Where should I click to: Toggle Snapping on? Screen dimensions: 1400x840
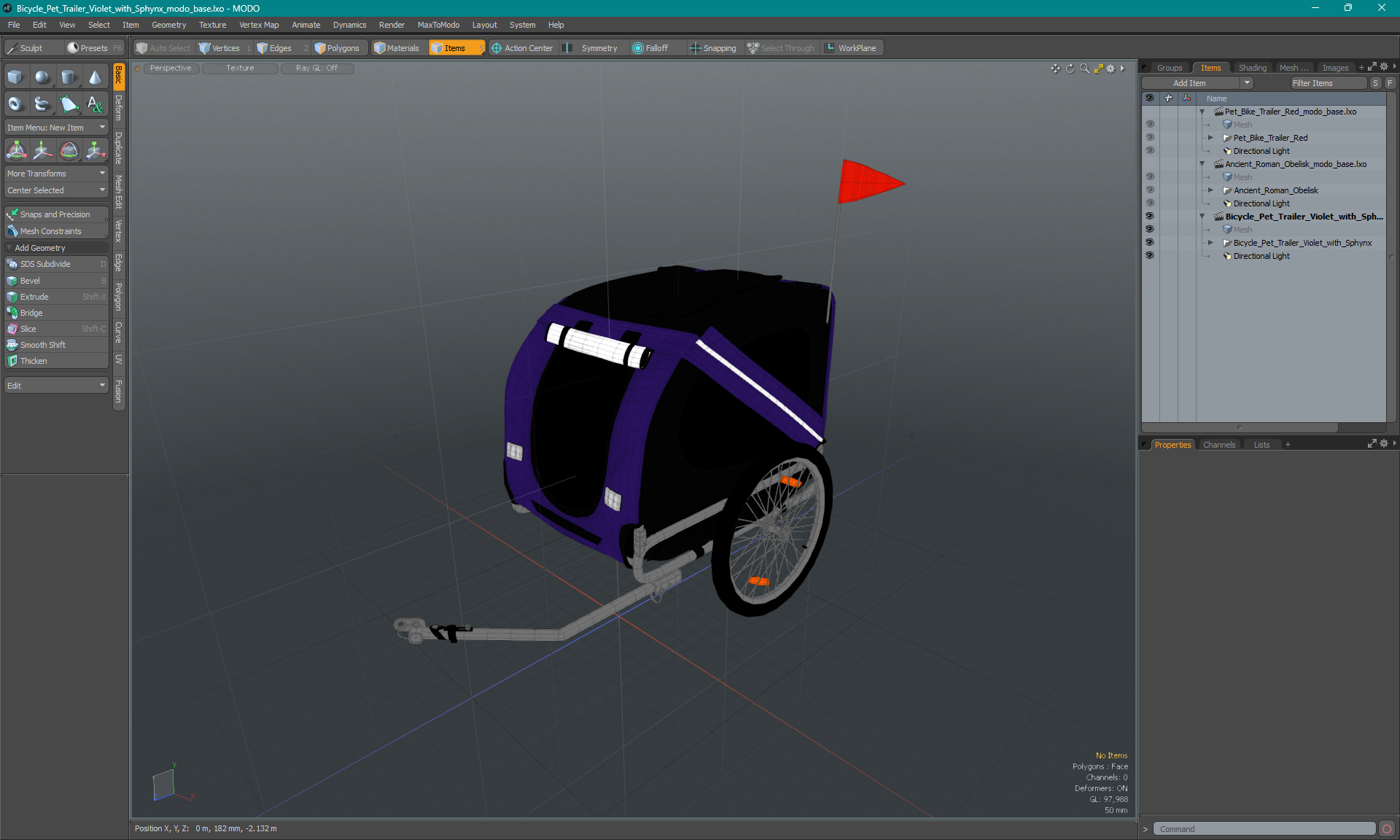(712, 48)
